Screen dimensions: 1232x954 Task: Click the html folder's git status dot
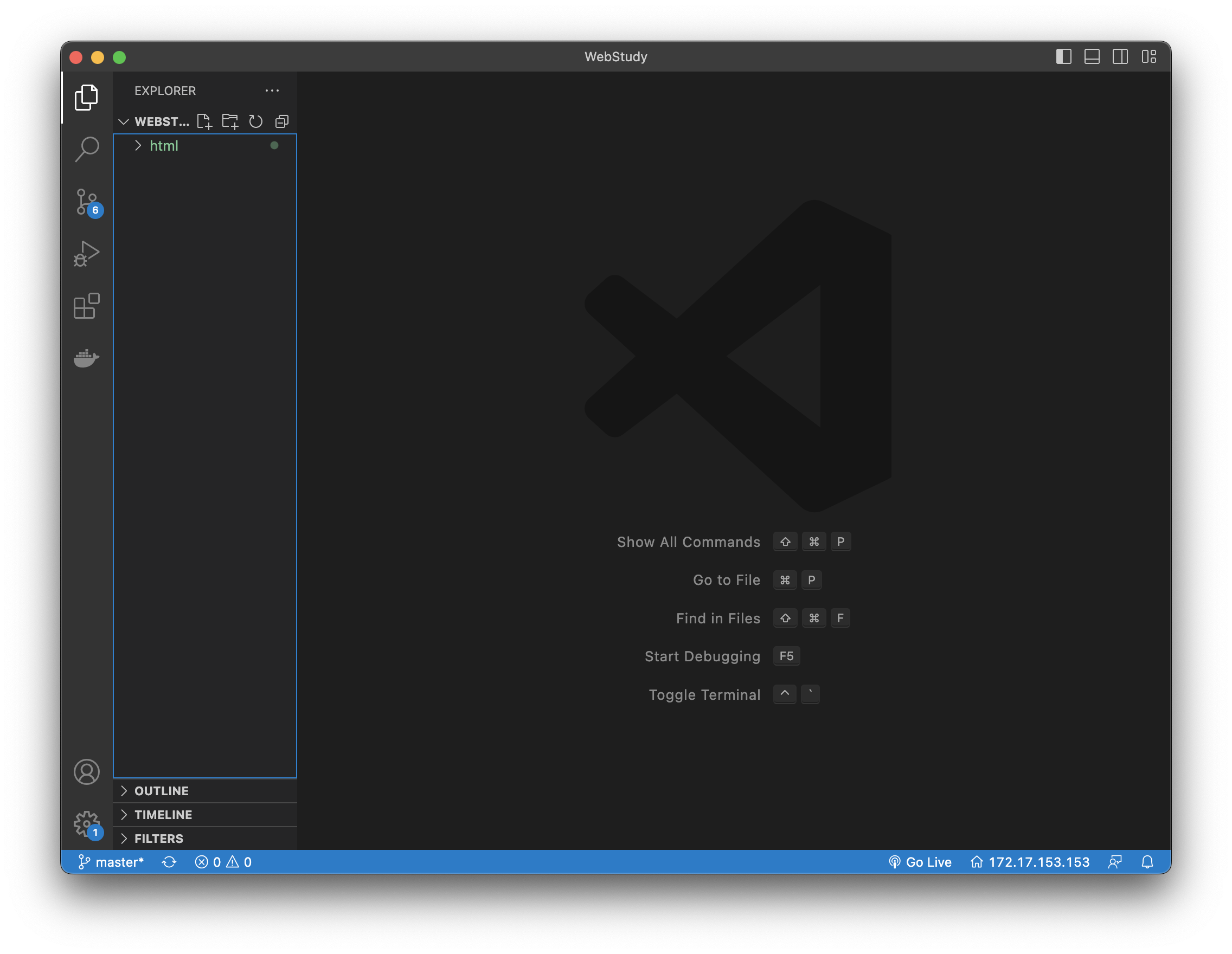tap(274, 145)
